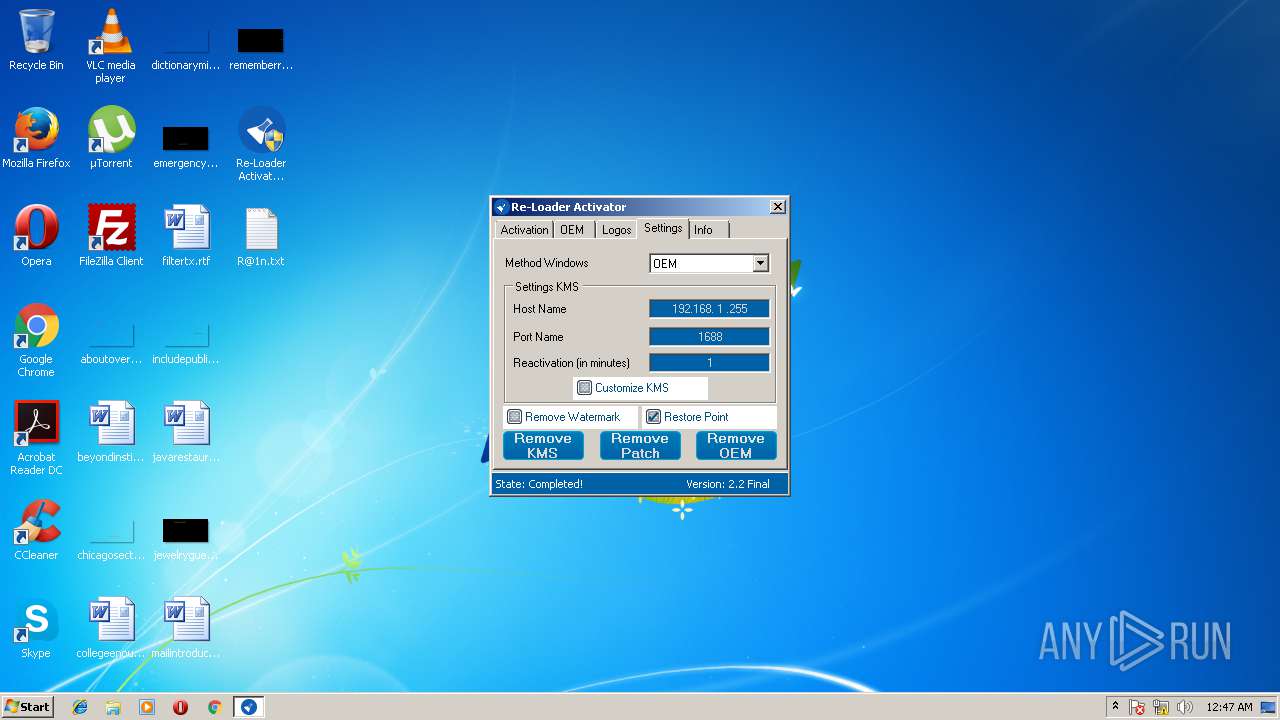
Task: Select the collegeenou... document icon
Action: [111, 628]
